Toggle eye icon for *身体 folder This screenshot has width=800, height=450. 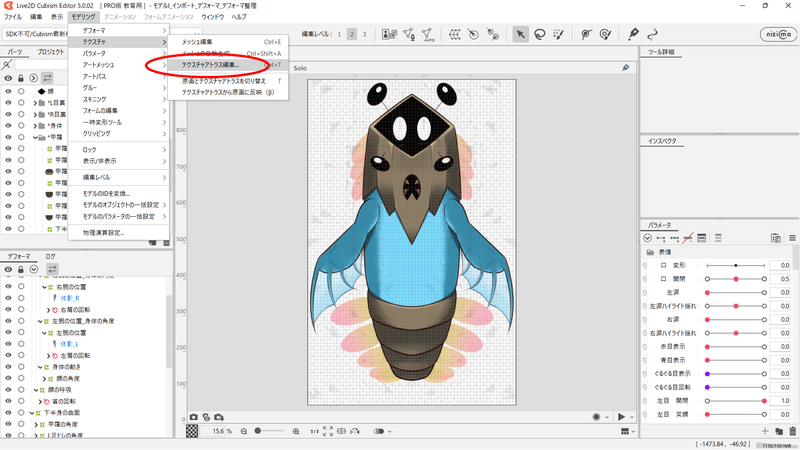8,126
